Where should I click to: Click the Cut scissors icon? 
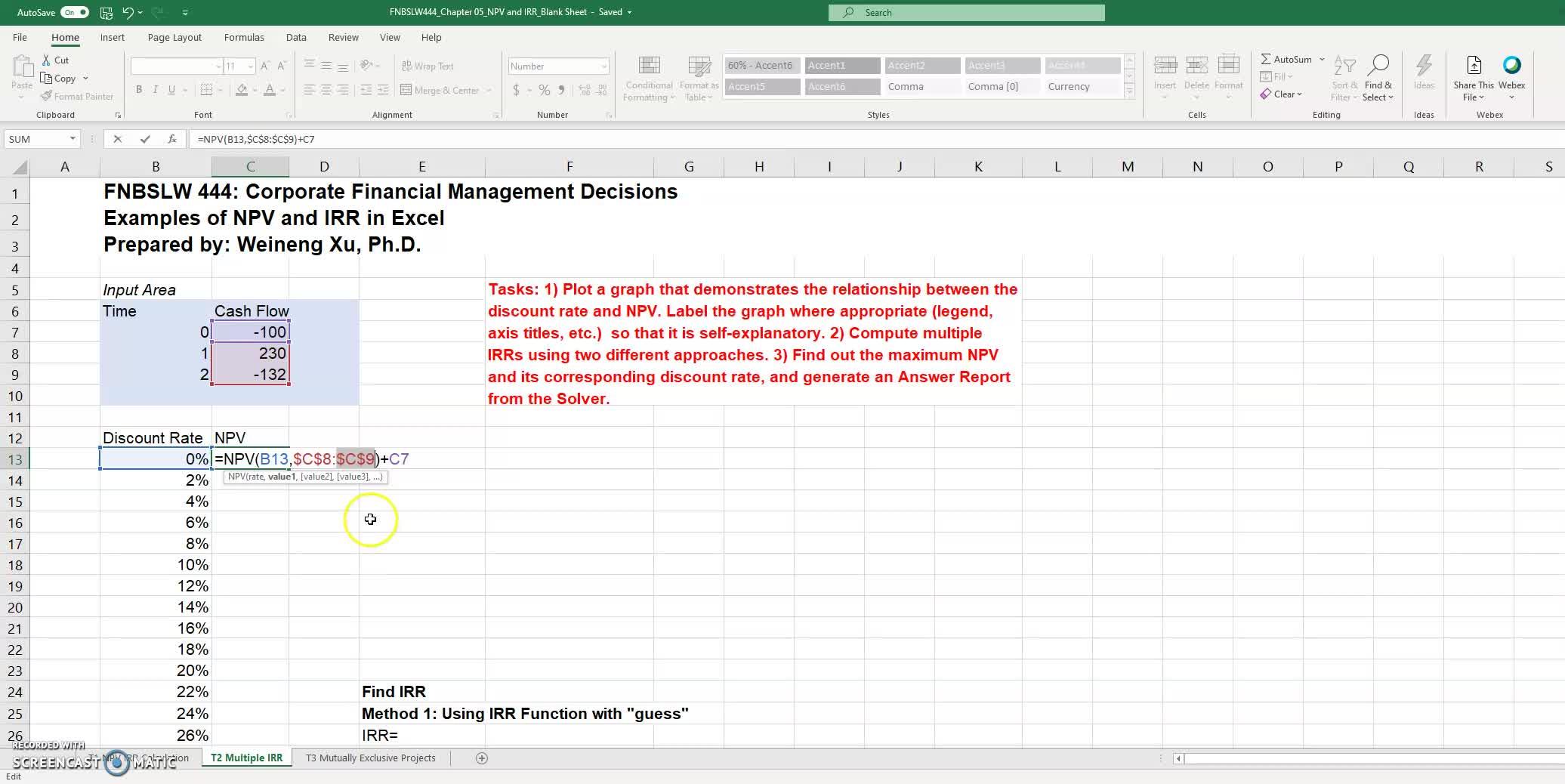[x=46, y=60]
